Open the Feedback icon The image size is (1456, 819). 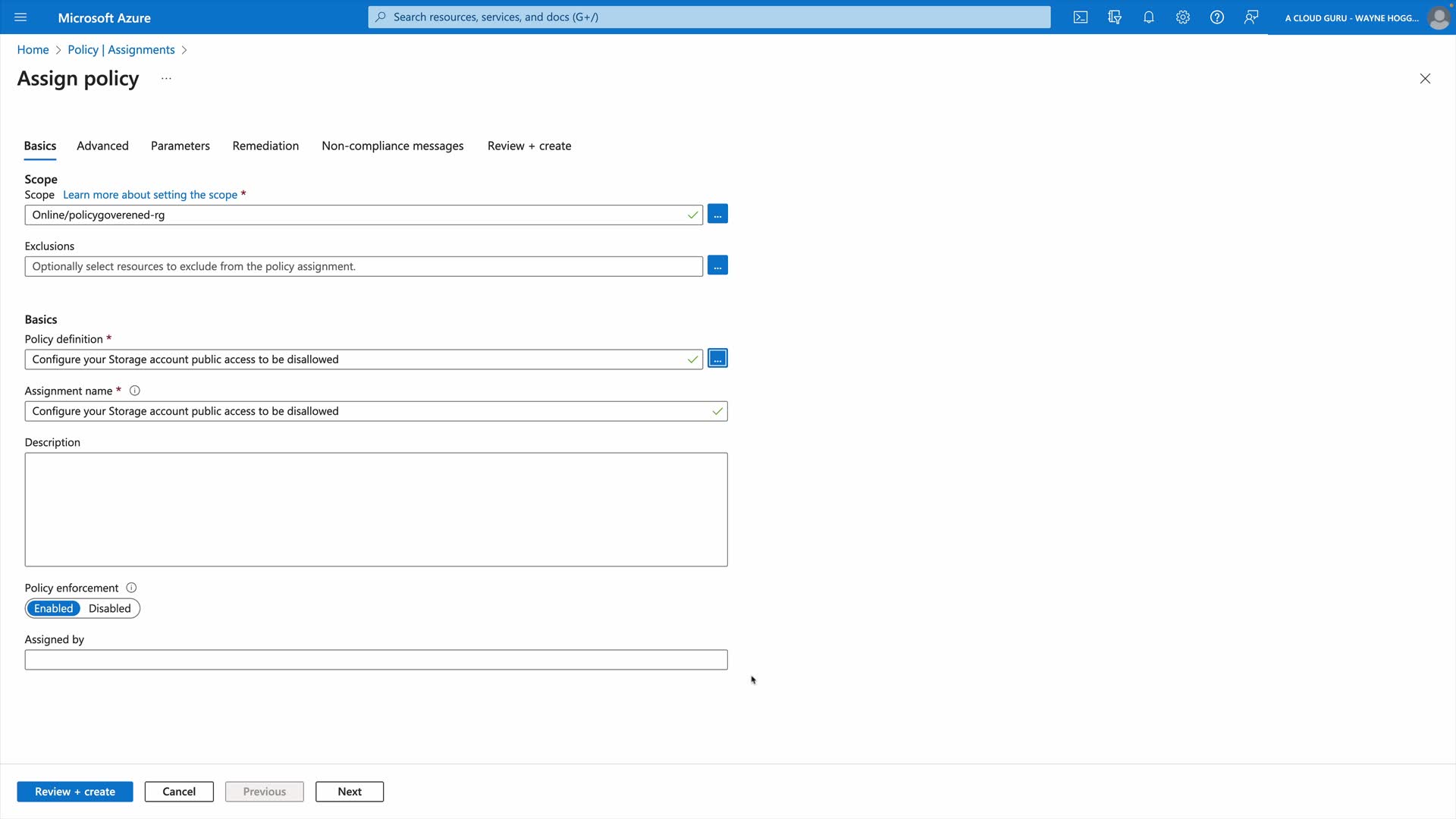tap(1251, 17)
